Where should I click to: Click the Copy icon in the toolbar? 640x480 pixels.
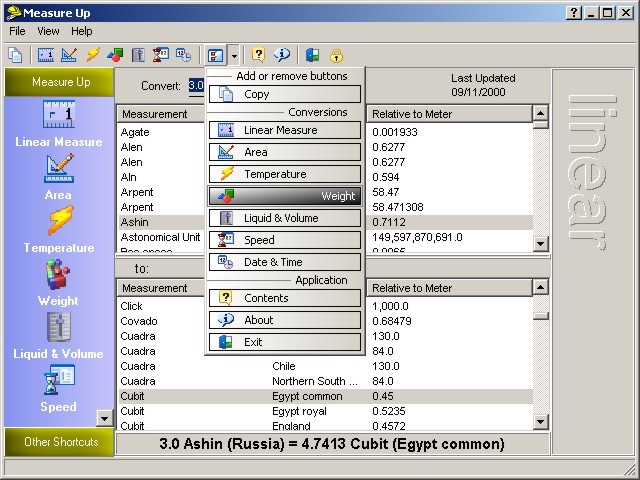tap(15, 55)
